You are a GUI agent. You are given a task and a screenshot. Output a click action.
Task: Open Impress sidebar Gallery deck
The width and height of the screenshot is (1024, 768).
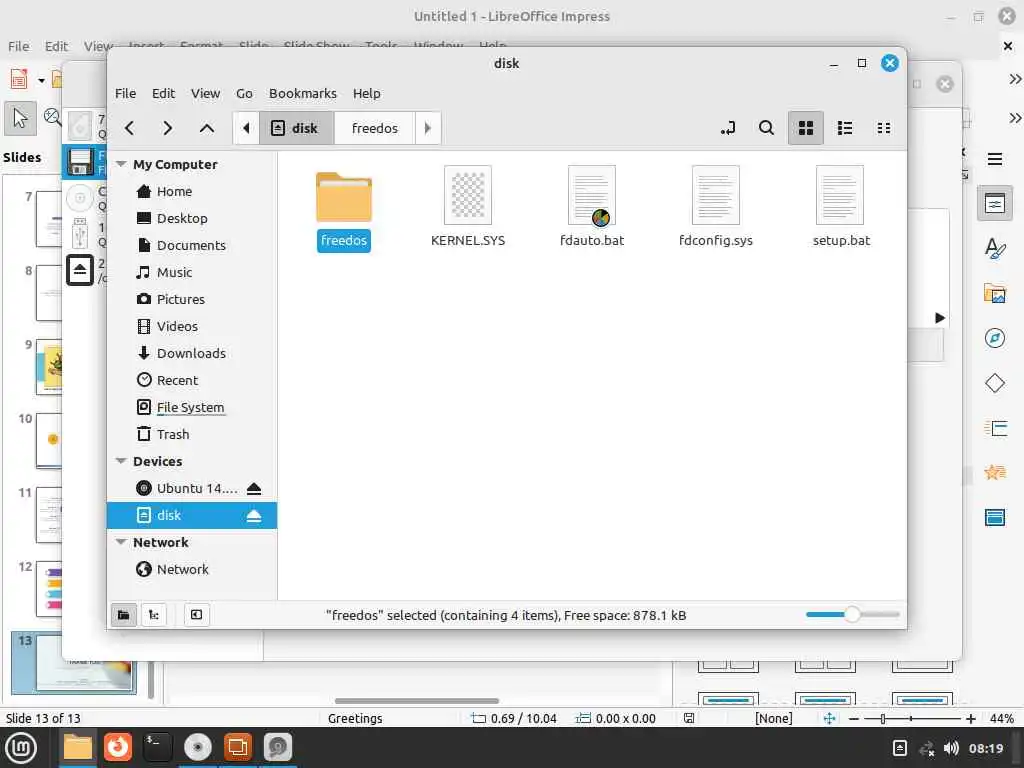pos(995,293)
